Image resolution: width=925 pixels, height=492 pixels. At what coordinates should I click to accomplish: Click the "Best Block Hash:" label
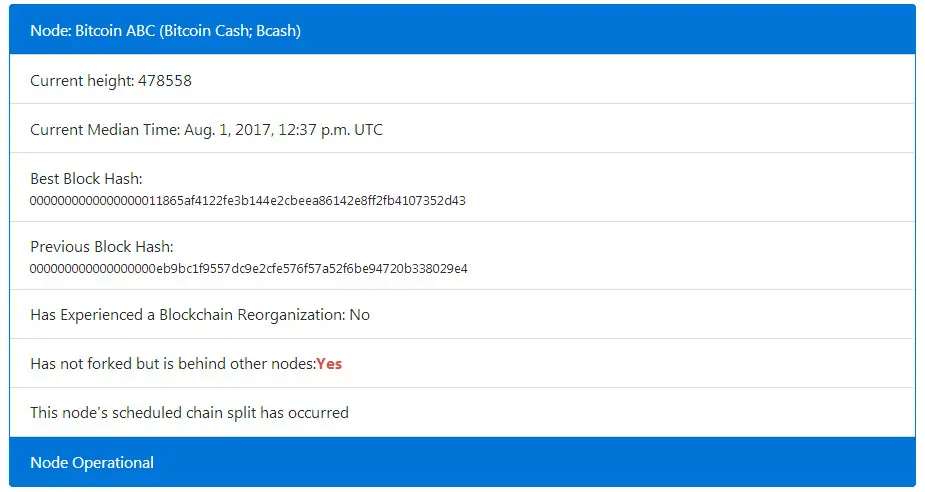(86, 178)
